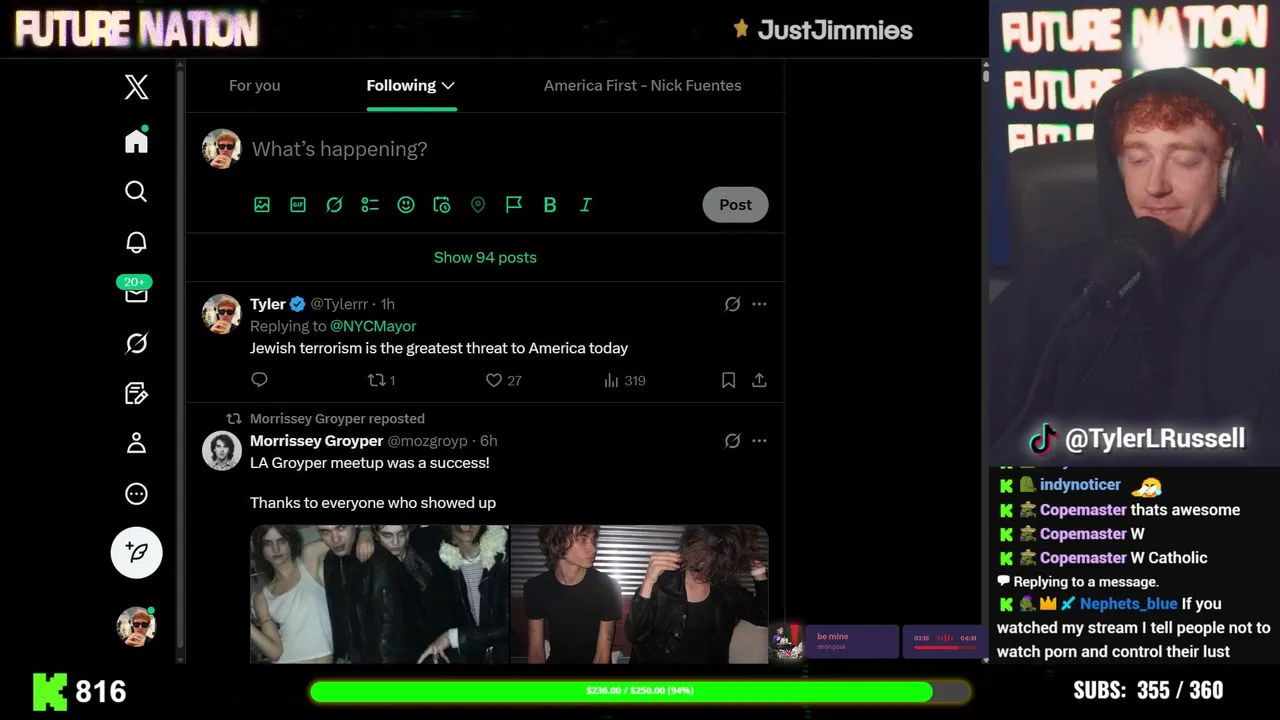Click Grok enhance icon in composer toolbar

coord(334,204)
